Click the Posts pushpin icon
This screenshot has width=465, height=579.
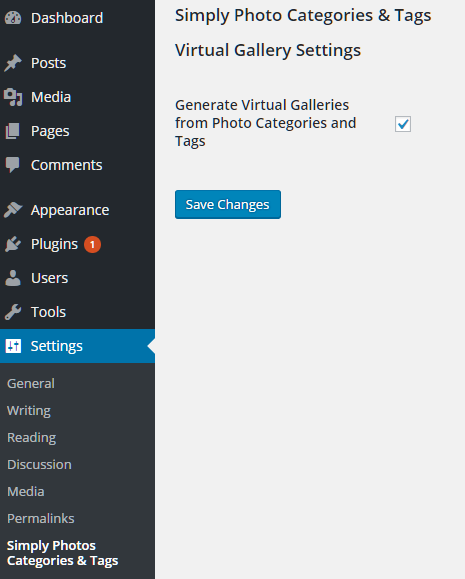(13, 63)
